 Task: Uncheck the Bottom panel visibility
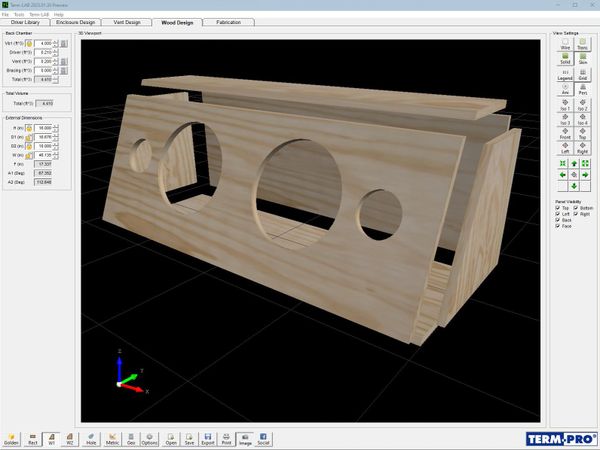click(576, 208)
